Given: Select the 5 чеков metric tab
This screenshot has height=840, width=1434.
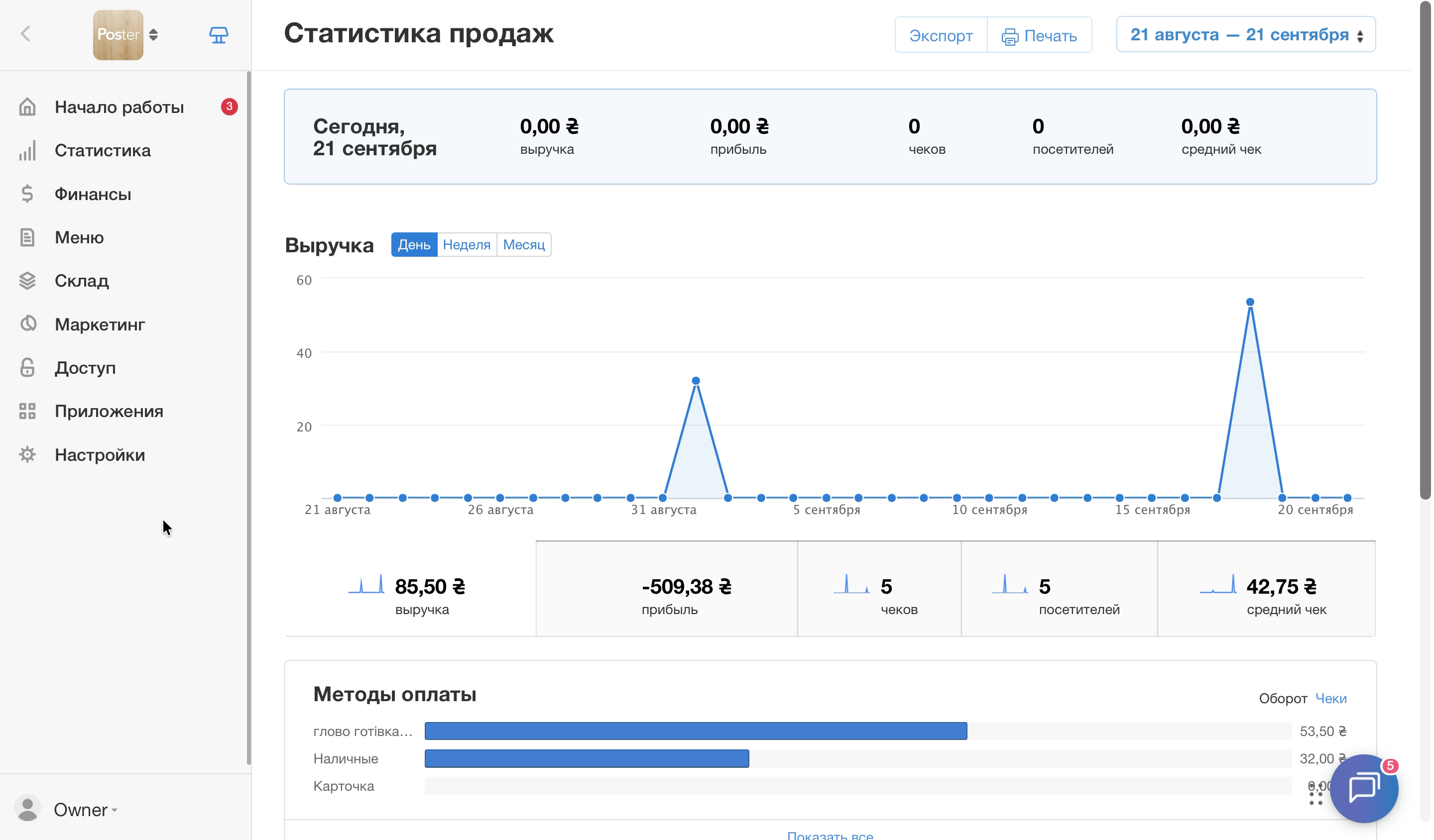Looking at the screenshot, I should click(x=879, y=589).
